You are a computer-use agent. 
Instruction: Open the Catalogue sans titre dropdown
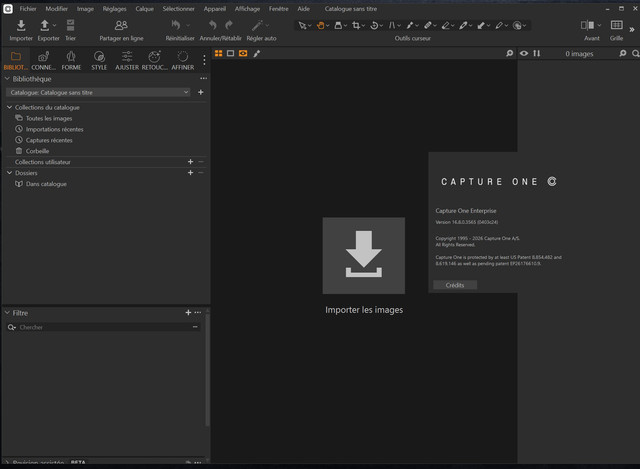98,93
